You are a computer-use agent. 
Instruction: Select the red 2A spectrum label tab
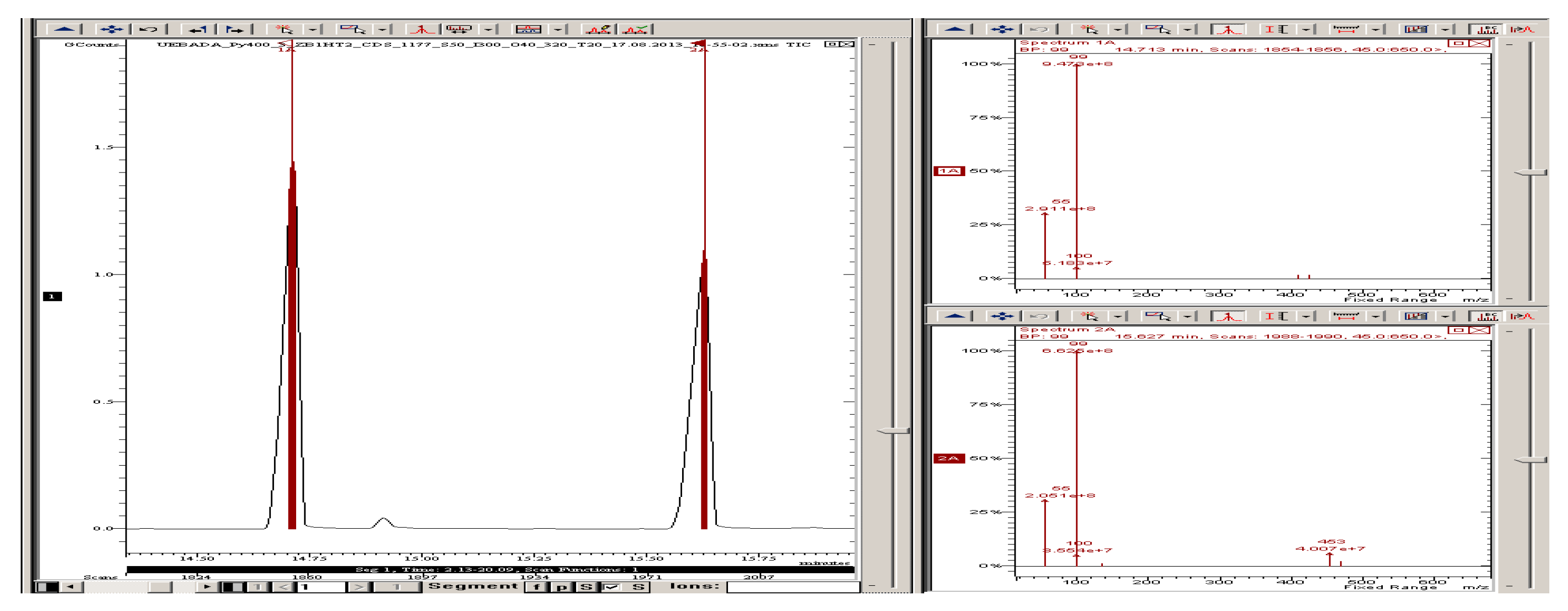[948, 458]
